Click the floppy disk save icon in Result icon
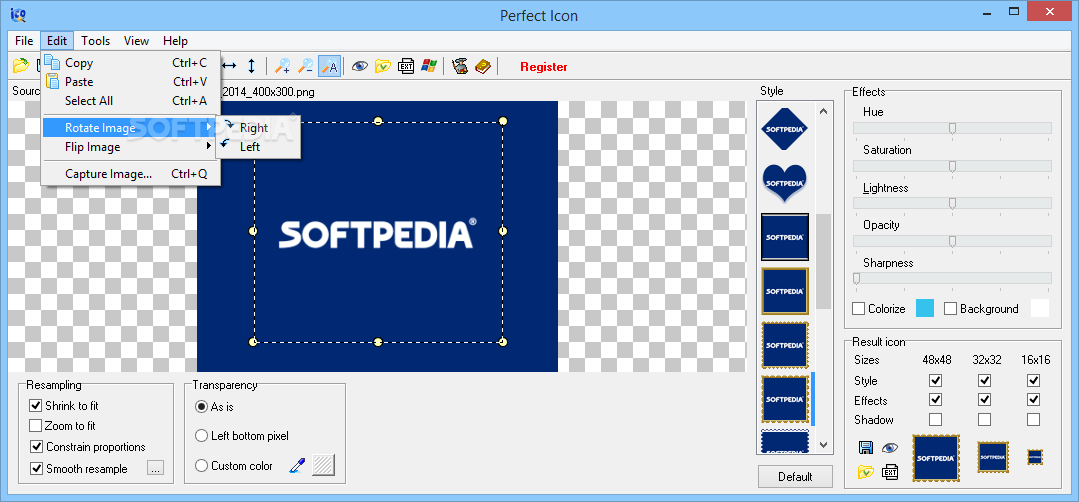This screenshot has height=502, width=1079. pos(866,448)
